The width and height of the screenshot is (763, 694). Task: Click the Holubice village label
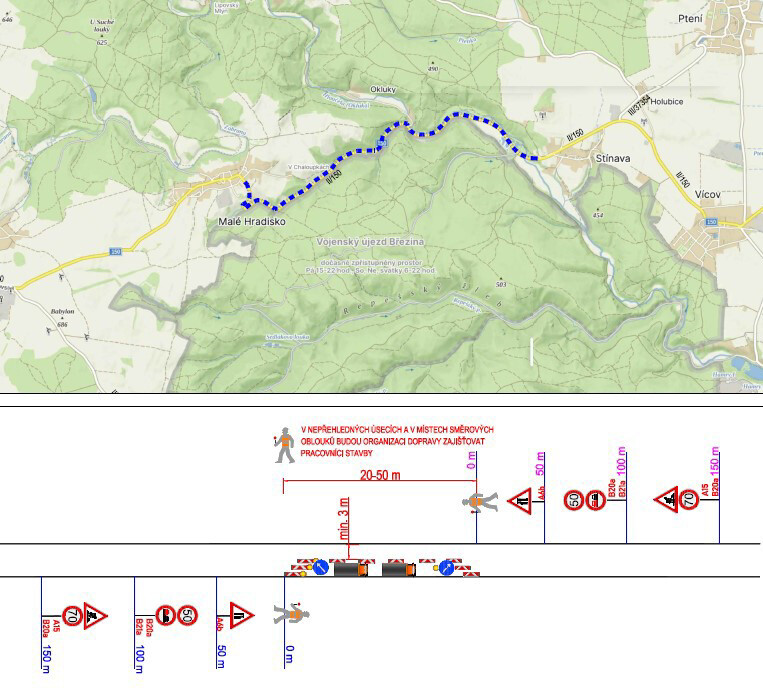point(667,102)
